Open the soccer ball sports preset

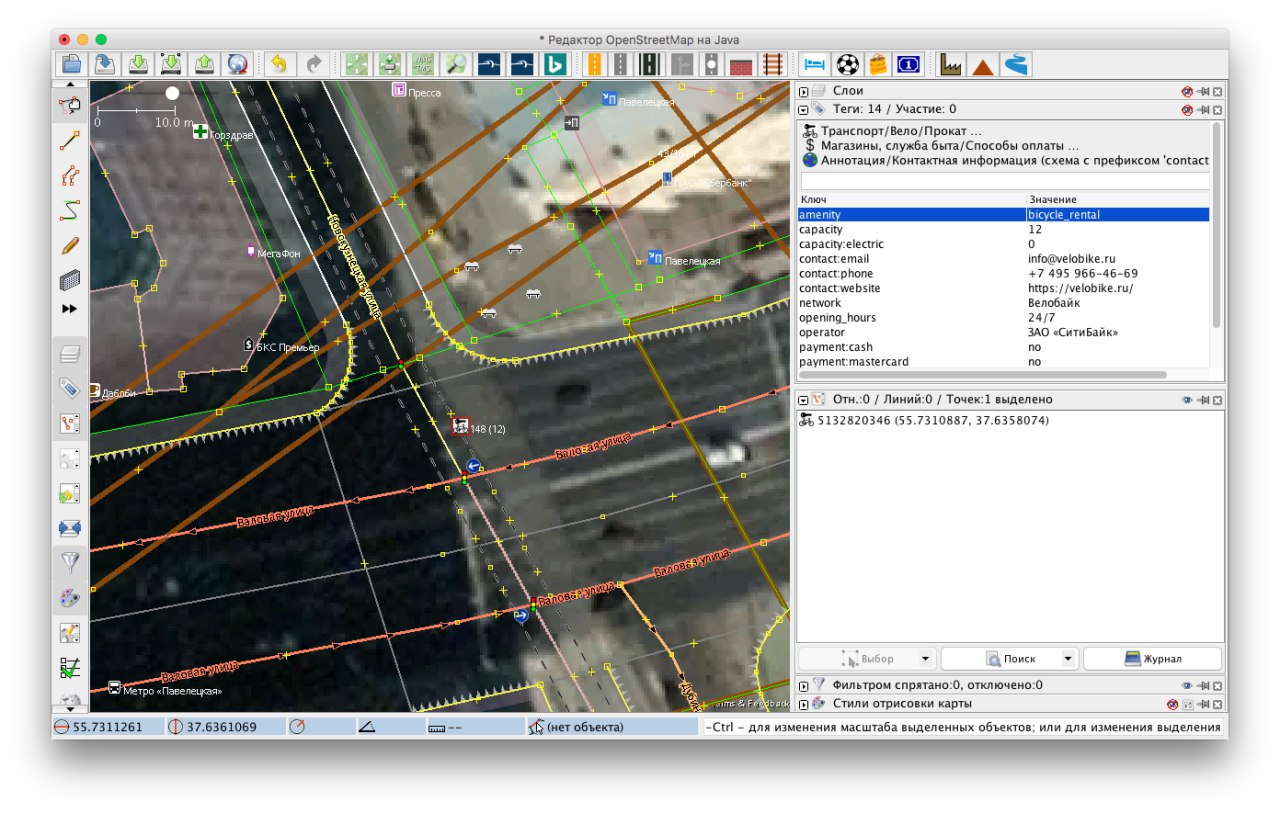[848, 64]
